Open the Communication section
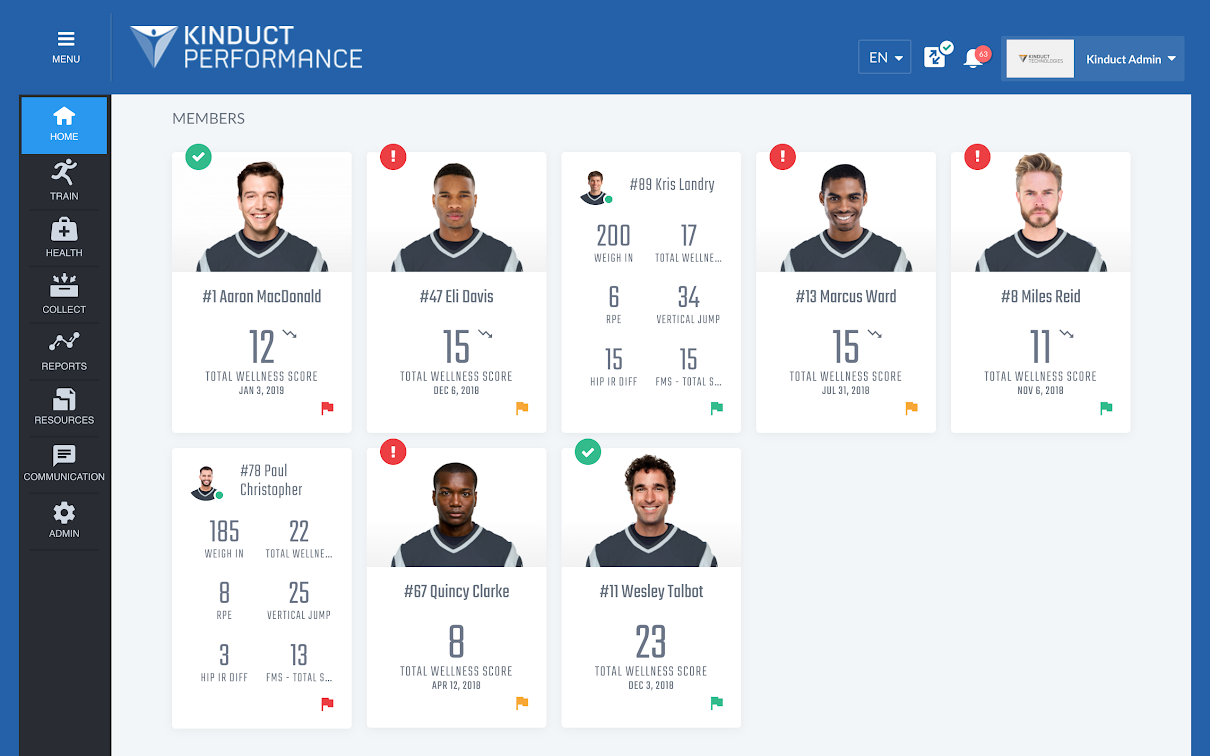1210x756 pixels. pos(63,462)
